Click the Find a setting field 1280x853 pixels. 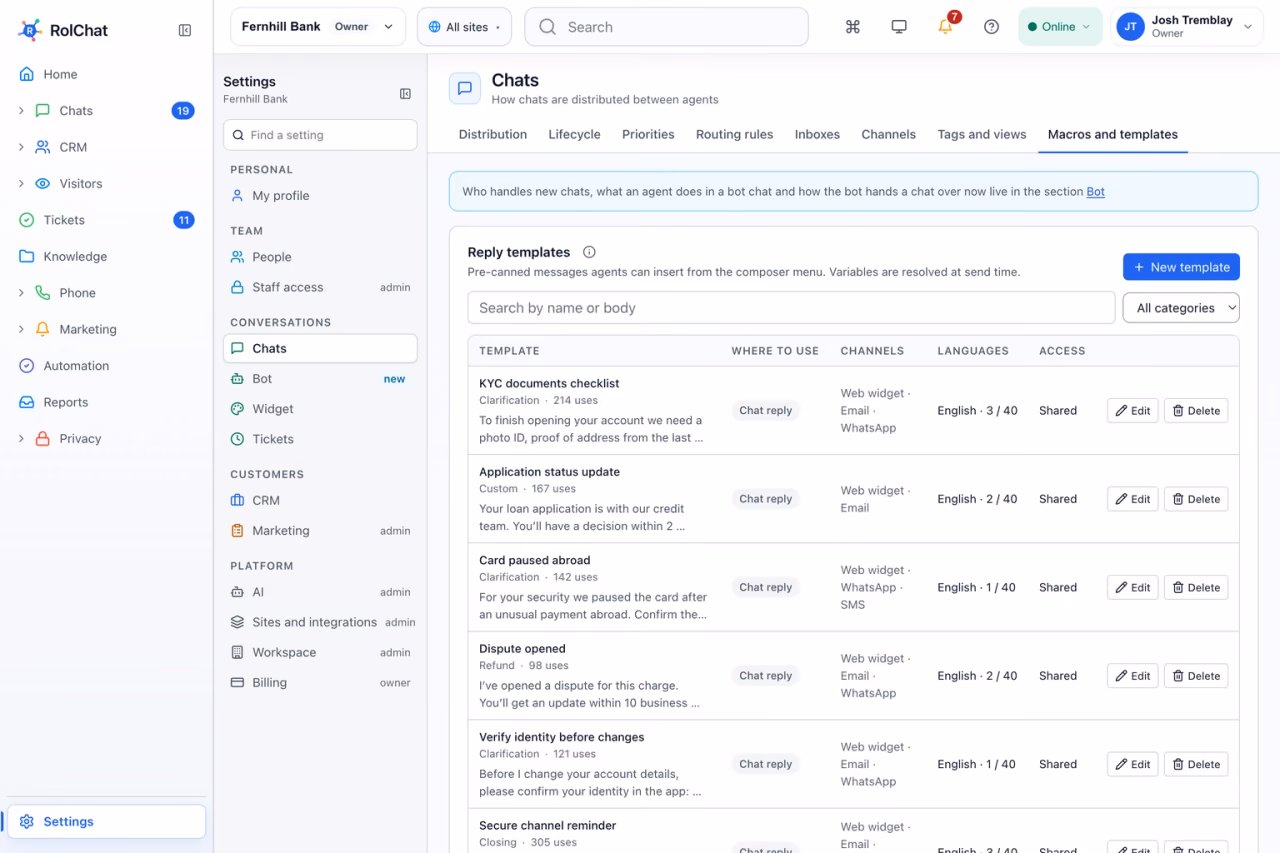click(x=320, y=135)
